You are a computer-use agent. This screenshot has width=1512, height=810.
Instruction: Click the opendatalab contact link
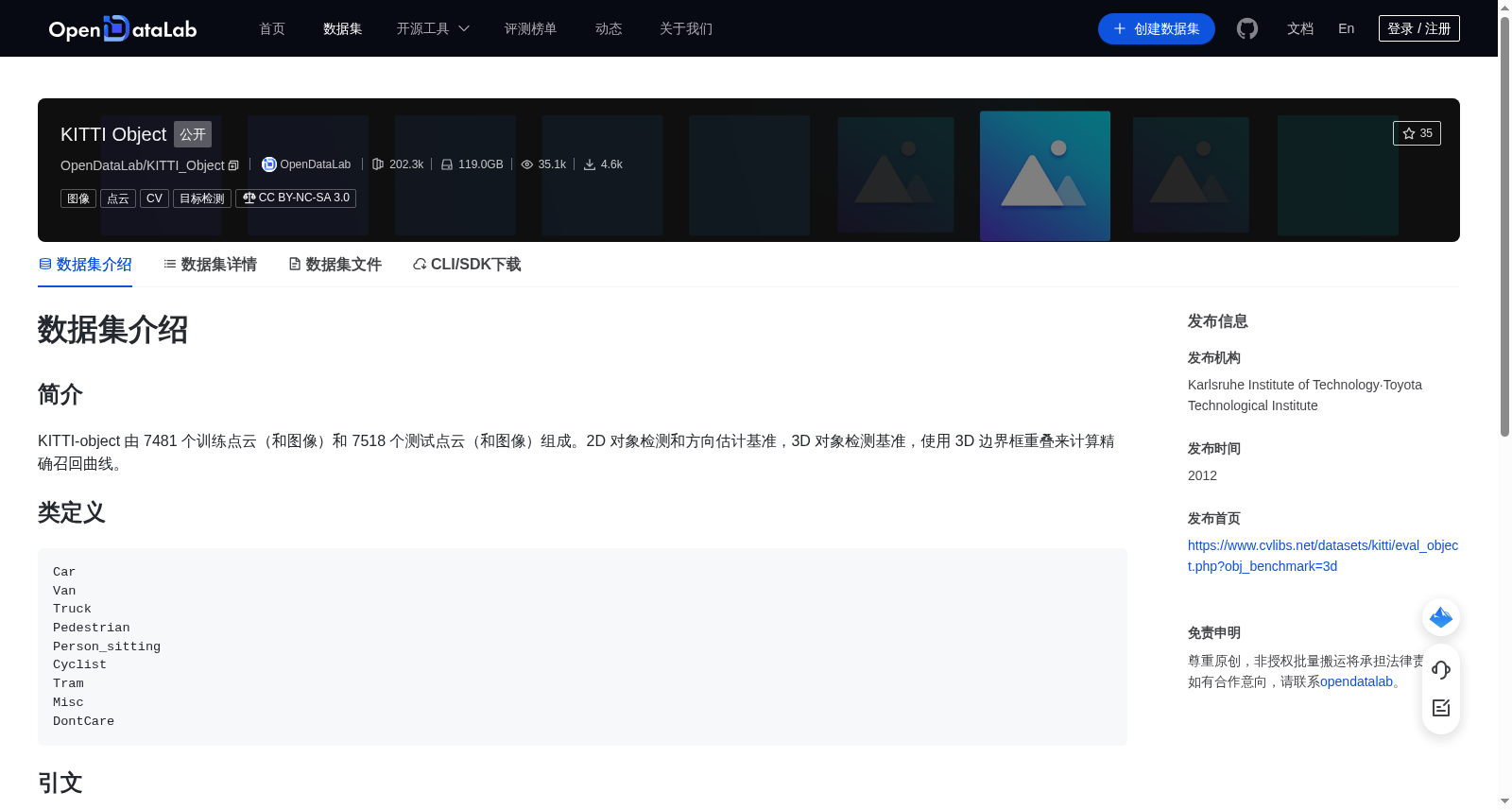pyautogui.click(x=1356, y=681)
